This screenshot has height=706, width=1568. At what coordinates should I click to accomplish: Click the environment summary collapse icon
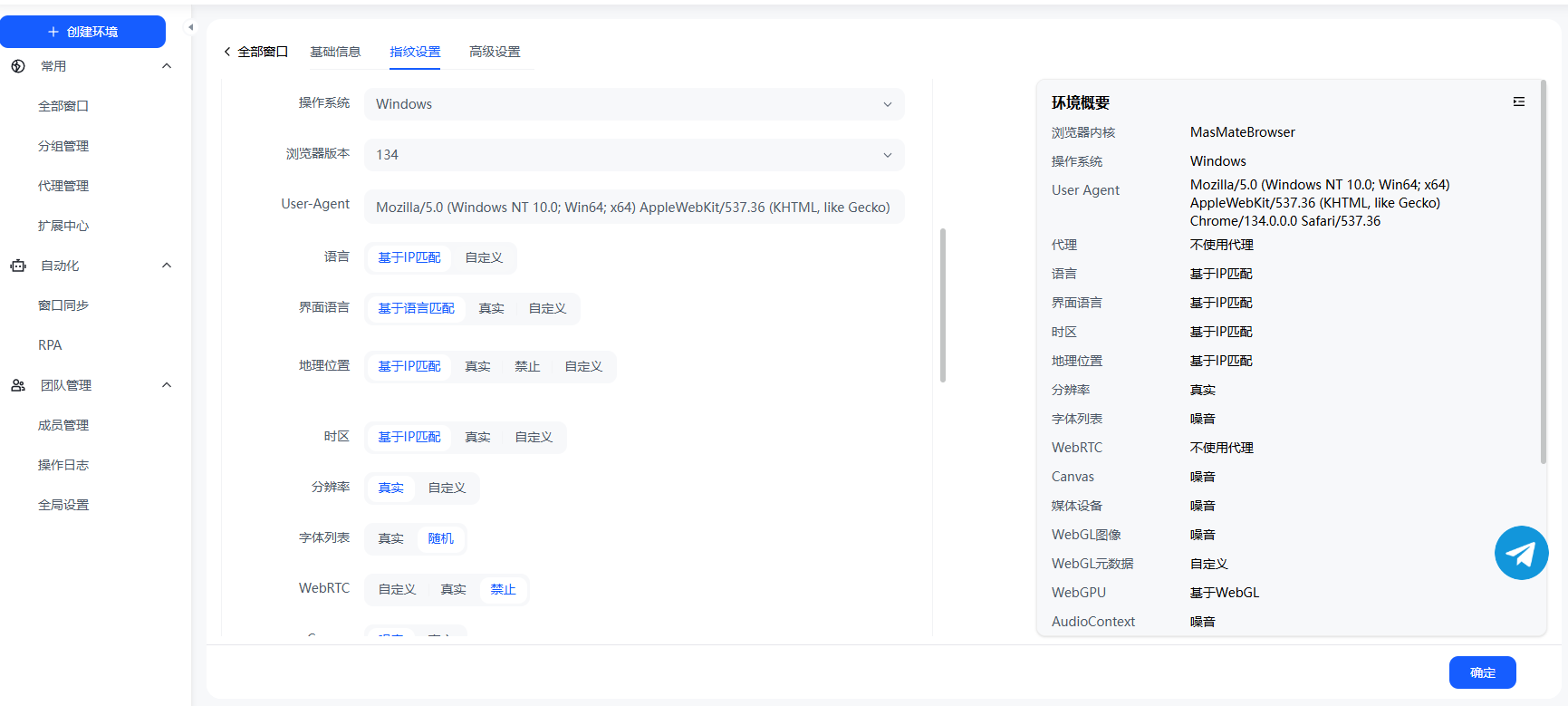click(1518, 102)
